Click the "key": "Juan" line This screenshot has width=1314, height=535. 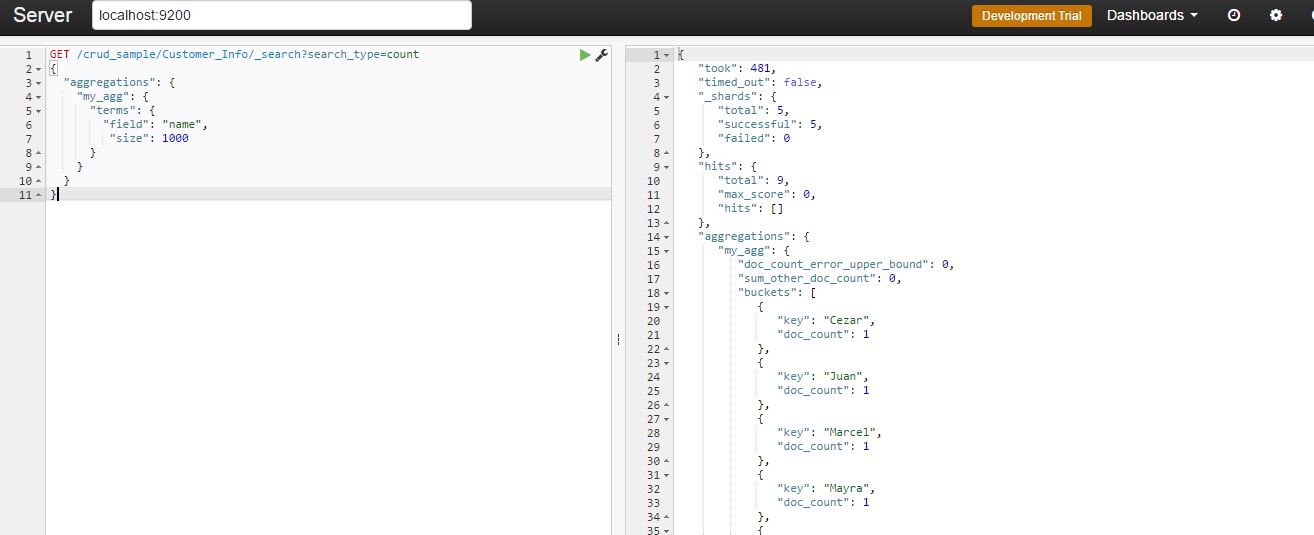[x=824, y=377]
